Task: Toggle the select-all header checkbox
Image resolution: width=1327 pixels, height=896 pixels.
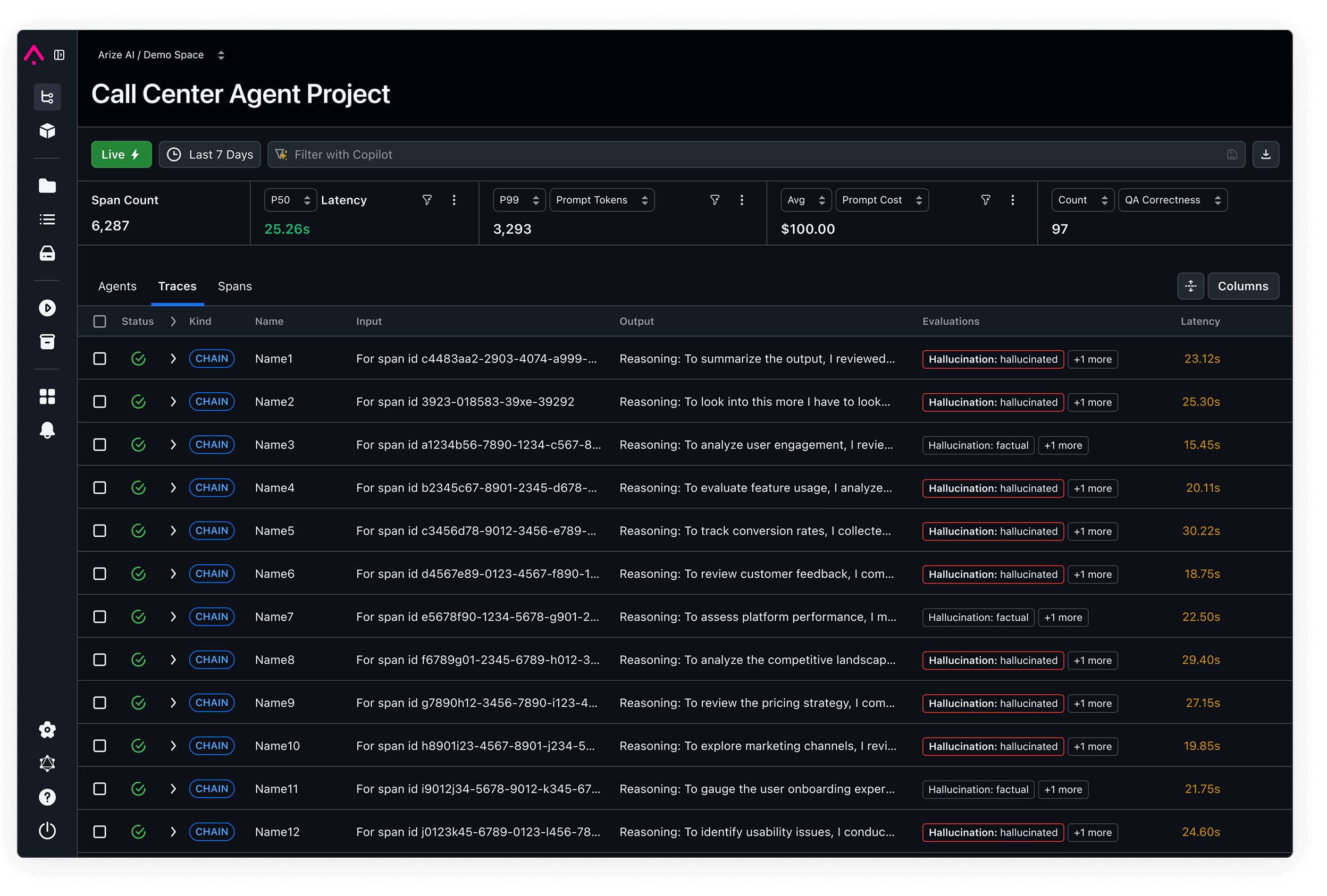Action: (100, 322)
